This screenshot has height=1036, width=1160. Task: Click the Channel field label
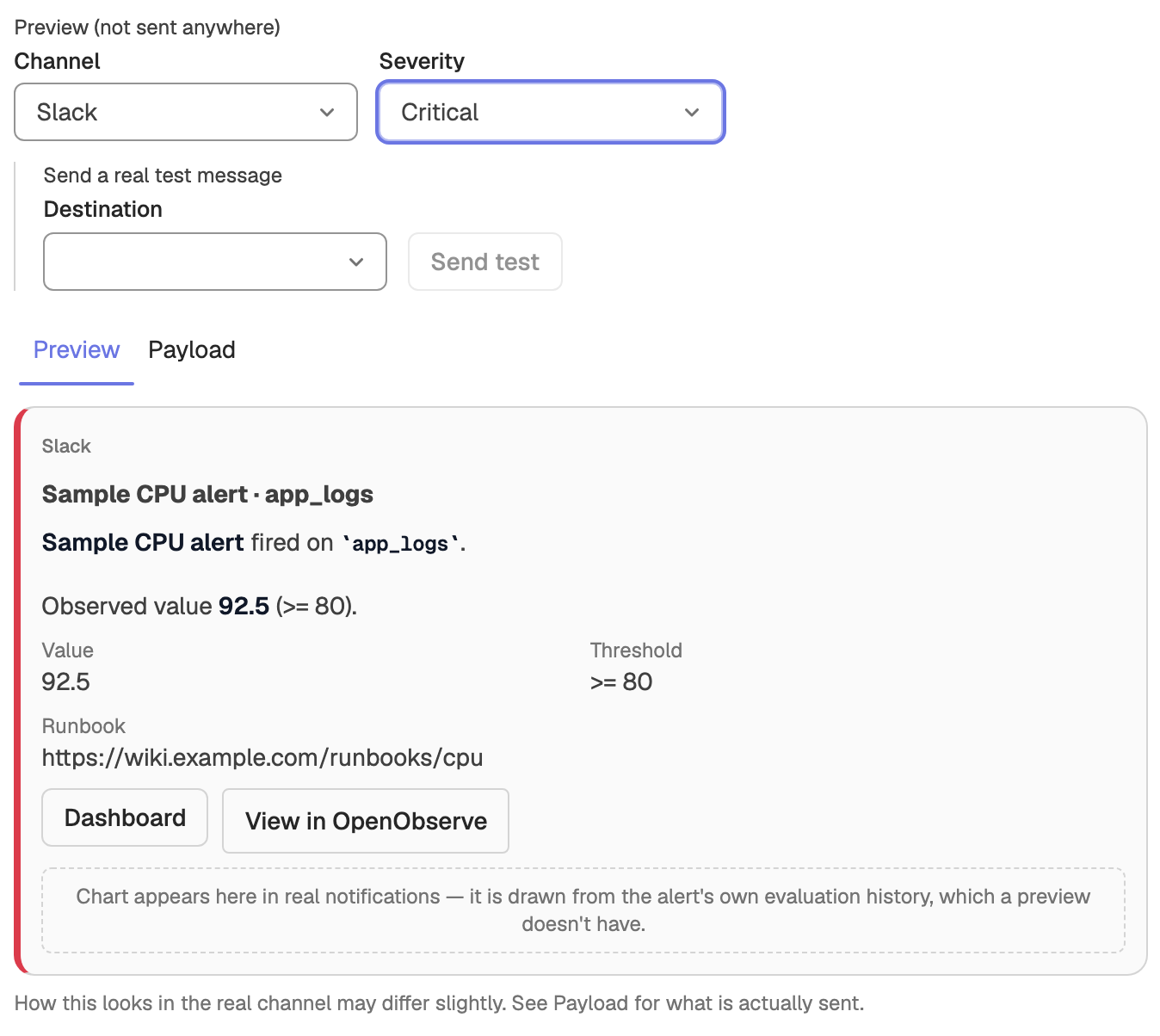58,61
